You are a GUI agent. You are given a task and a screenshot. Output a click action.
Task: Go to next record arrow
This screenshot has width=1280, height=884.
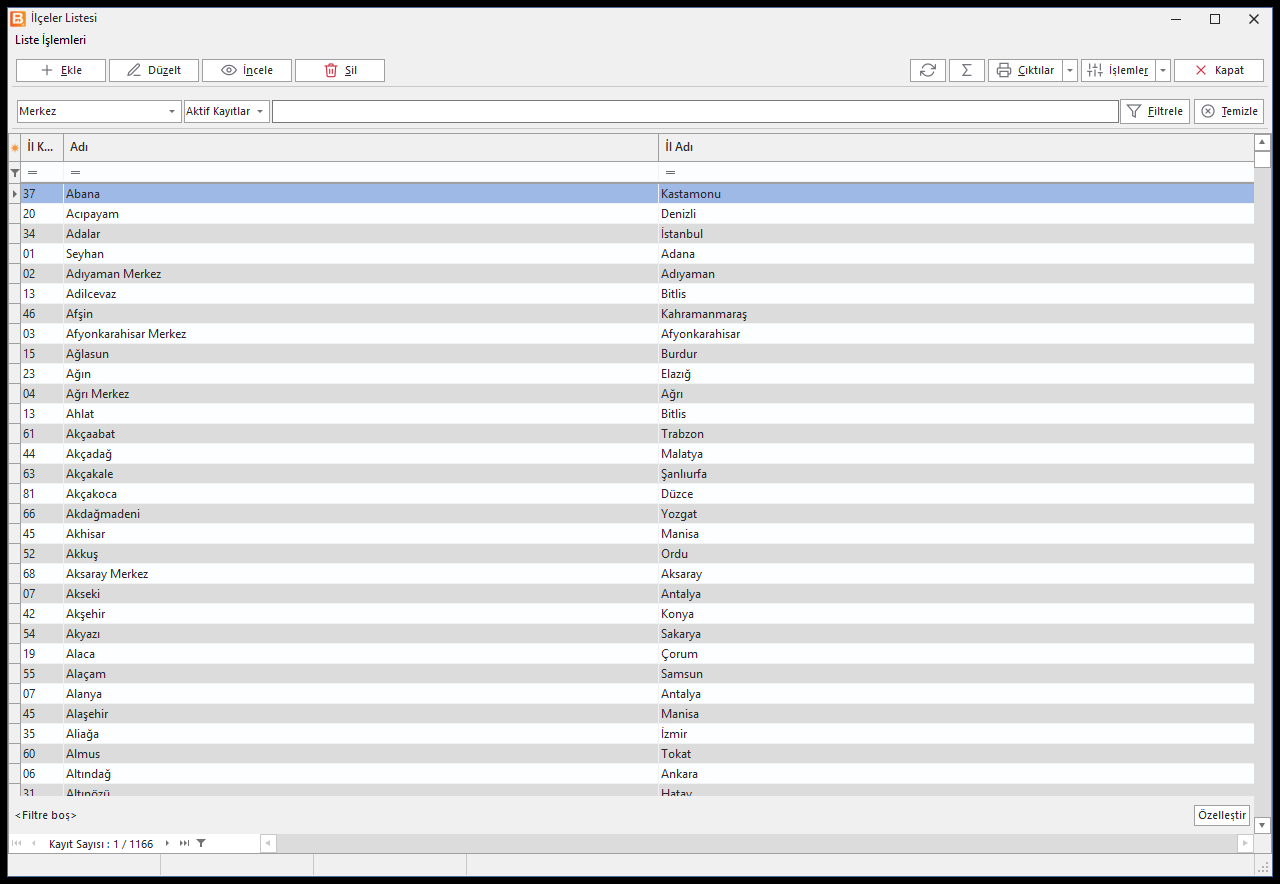pyautogui.click(x=167, y=844)
